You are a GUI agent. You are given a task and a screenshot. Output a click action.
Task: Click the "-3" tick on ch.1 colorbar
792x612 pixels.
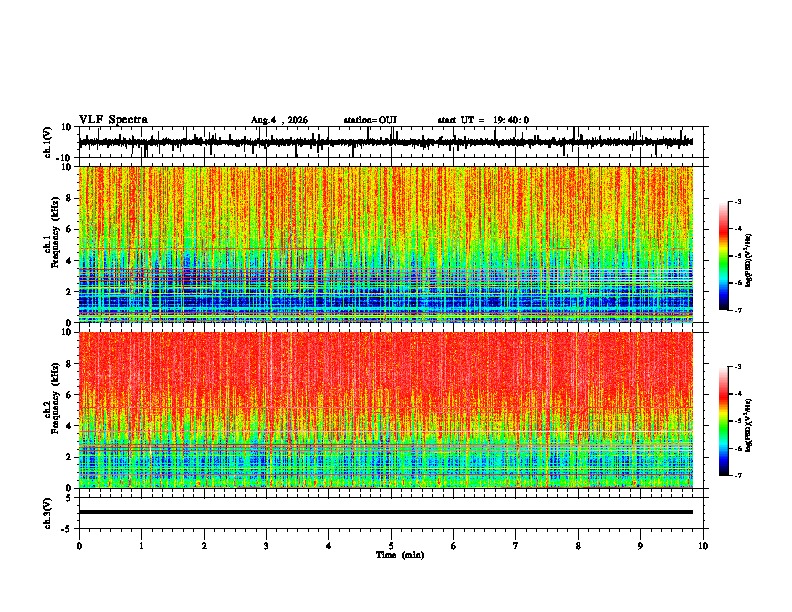pyautogui.click(x=737, y=201)
